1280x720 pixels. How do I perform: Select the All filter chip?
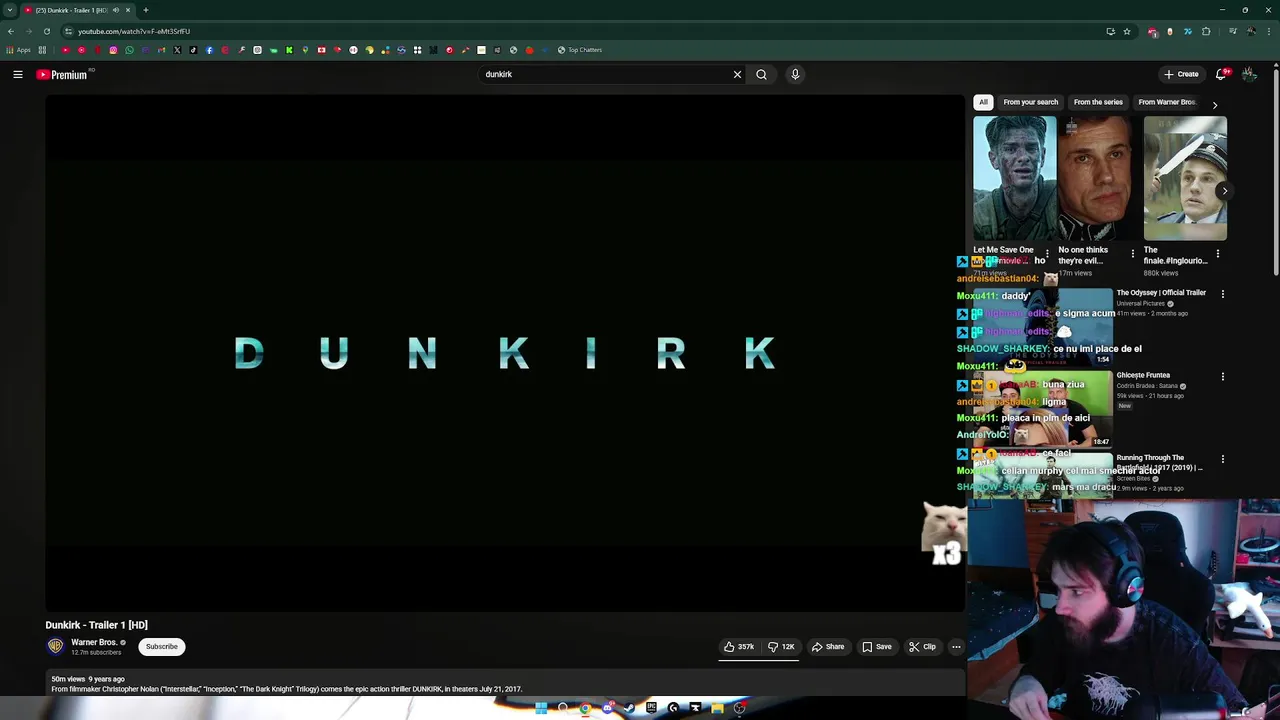tap(983, 102)
